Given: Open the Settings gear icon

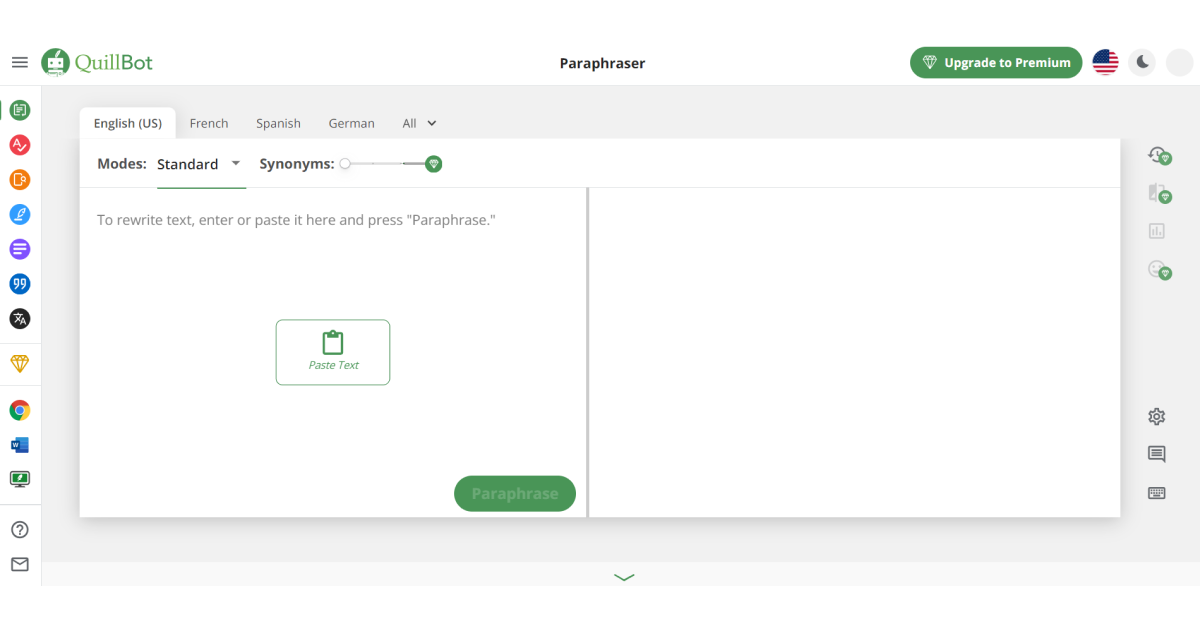Looking at the screenshot, I should point(1157,416).
